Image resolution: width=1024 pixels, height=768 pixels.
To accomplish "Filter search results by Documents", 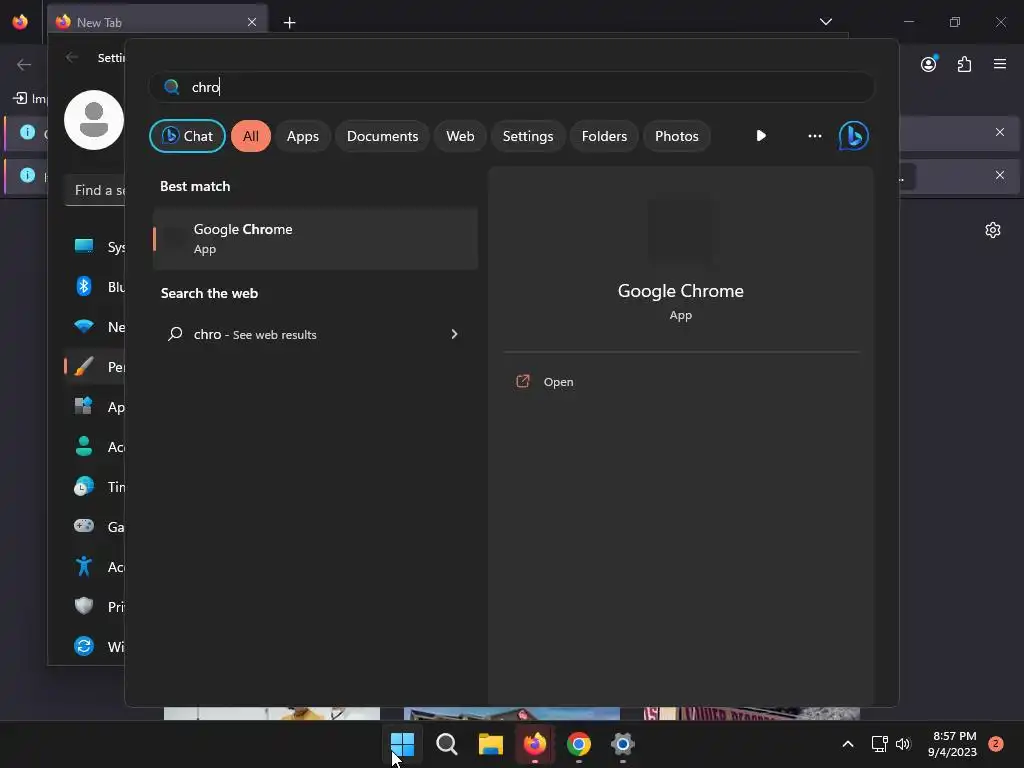I will [382, 136].
